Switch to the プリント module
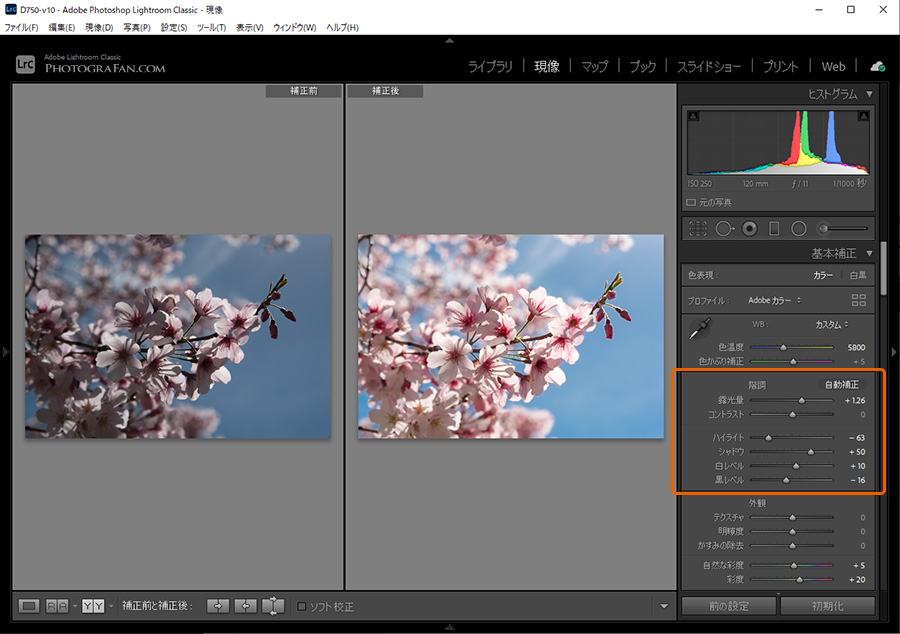Viewport: 900px width, 634px height. [780, 67]
